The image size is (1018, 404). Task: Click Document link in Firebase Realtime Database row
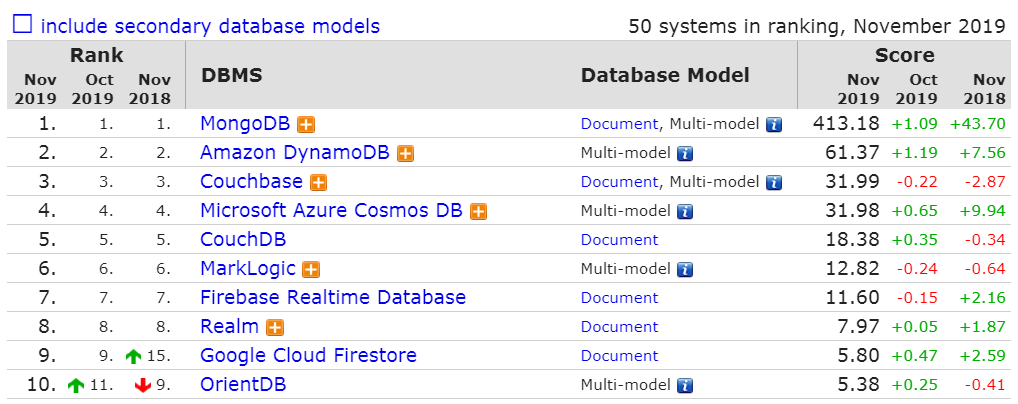pyautogui.click(x=619, y=298)
